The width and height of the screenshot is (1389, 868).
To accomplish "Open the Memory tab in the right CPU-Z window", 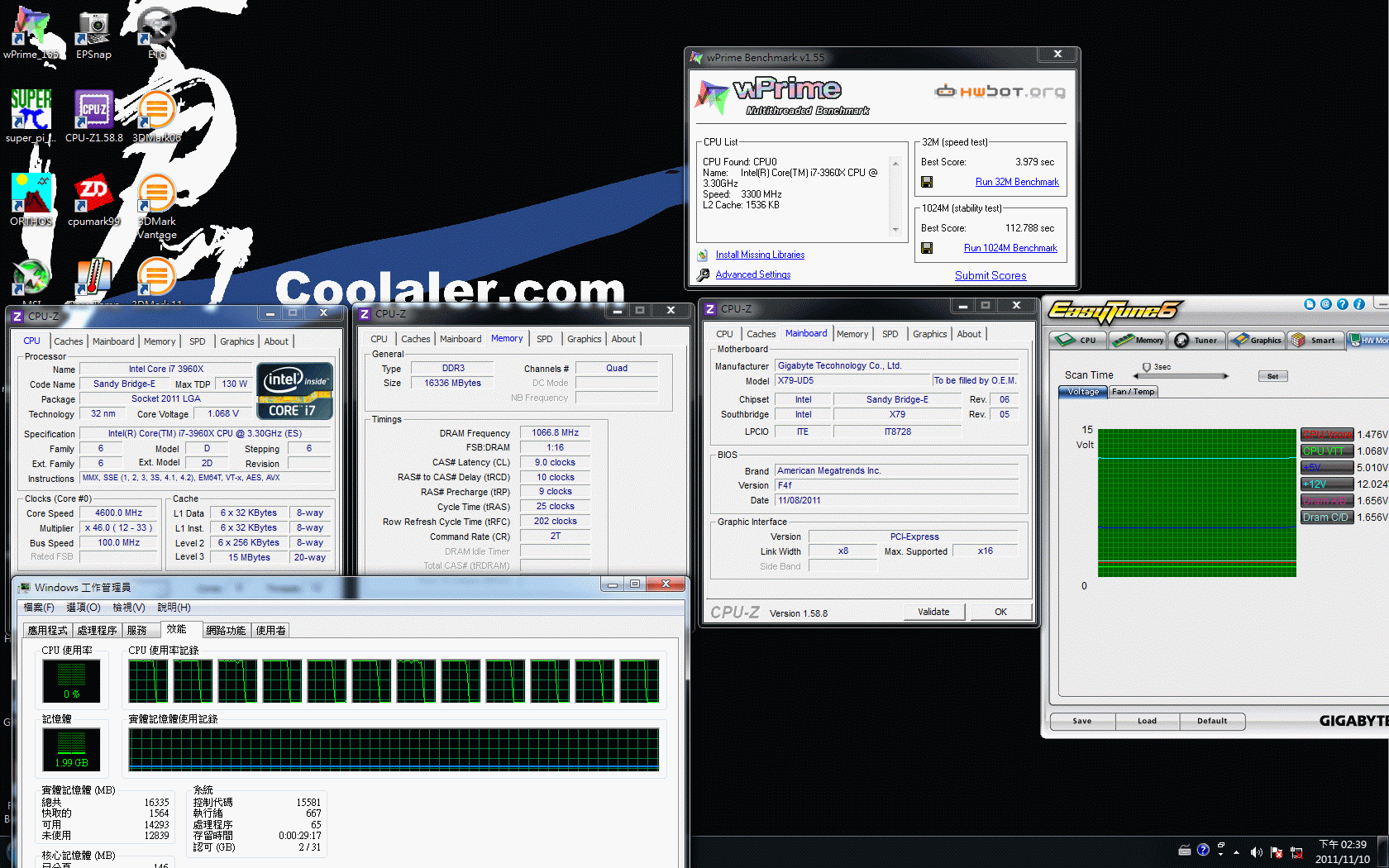I will (852, 334).
